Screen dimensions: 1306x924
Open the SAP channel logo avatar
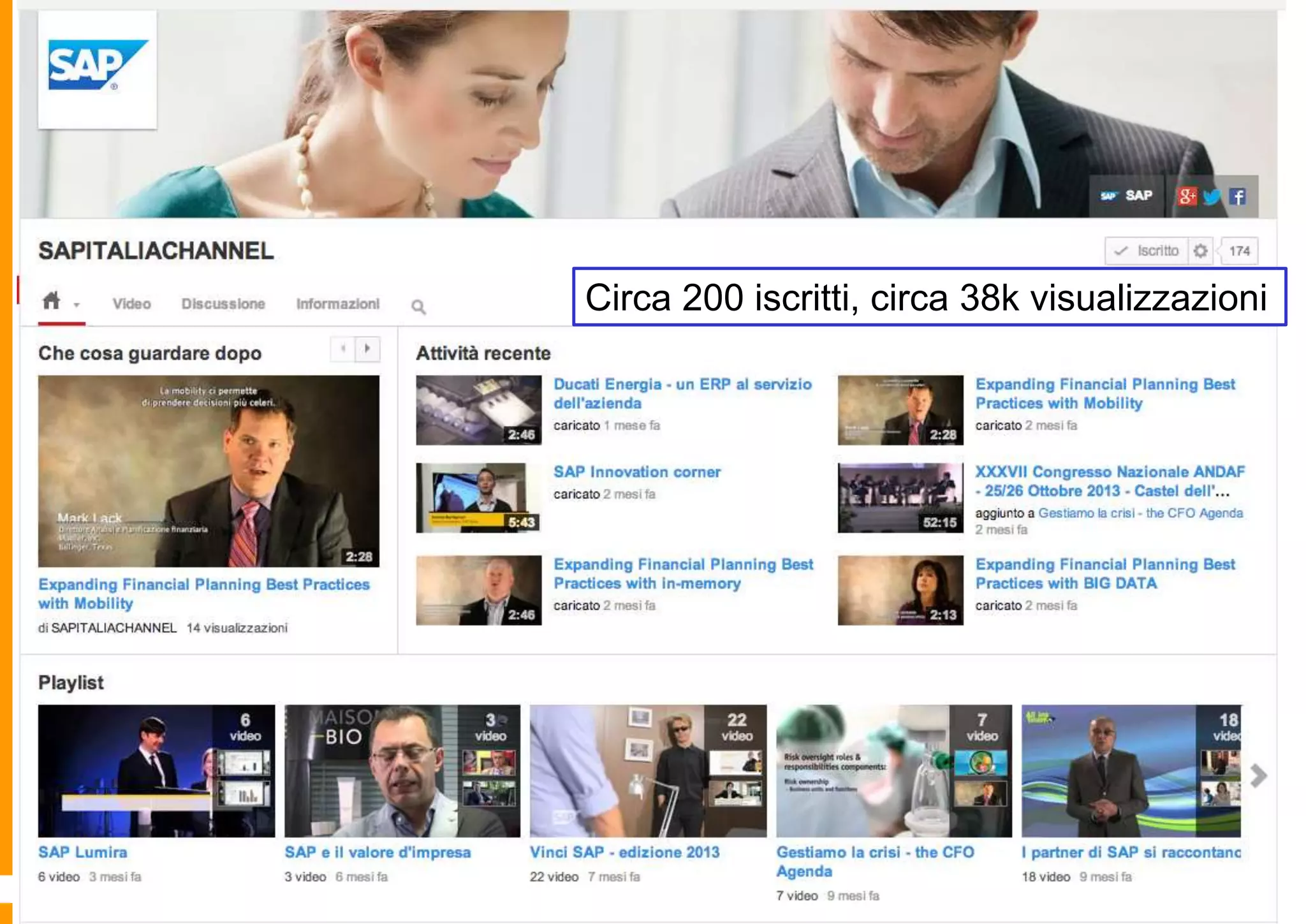(98, 70)
